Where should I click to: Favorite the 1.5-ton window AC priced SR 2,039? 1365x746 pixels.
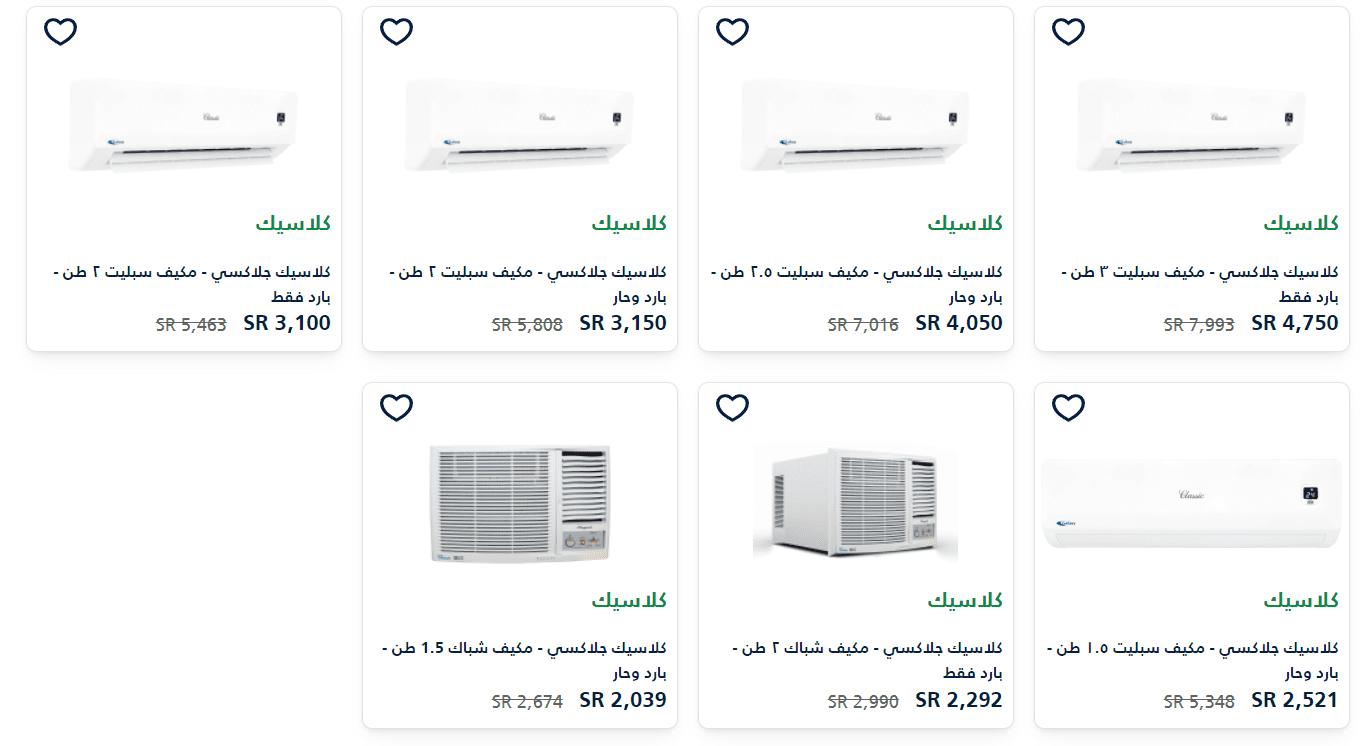(397, 408)
